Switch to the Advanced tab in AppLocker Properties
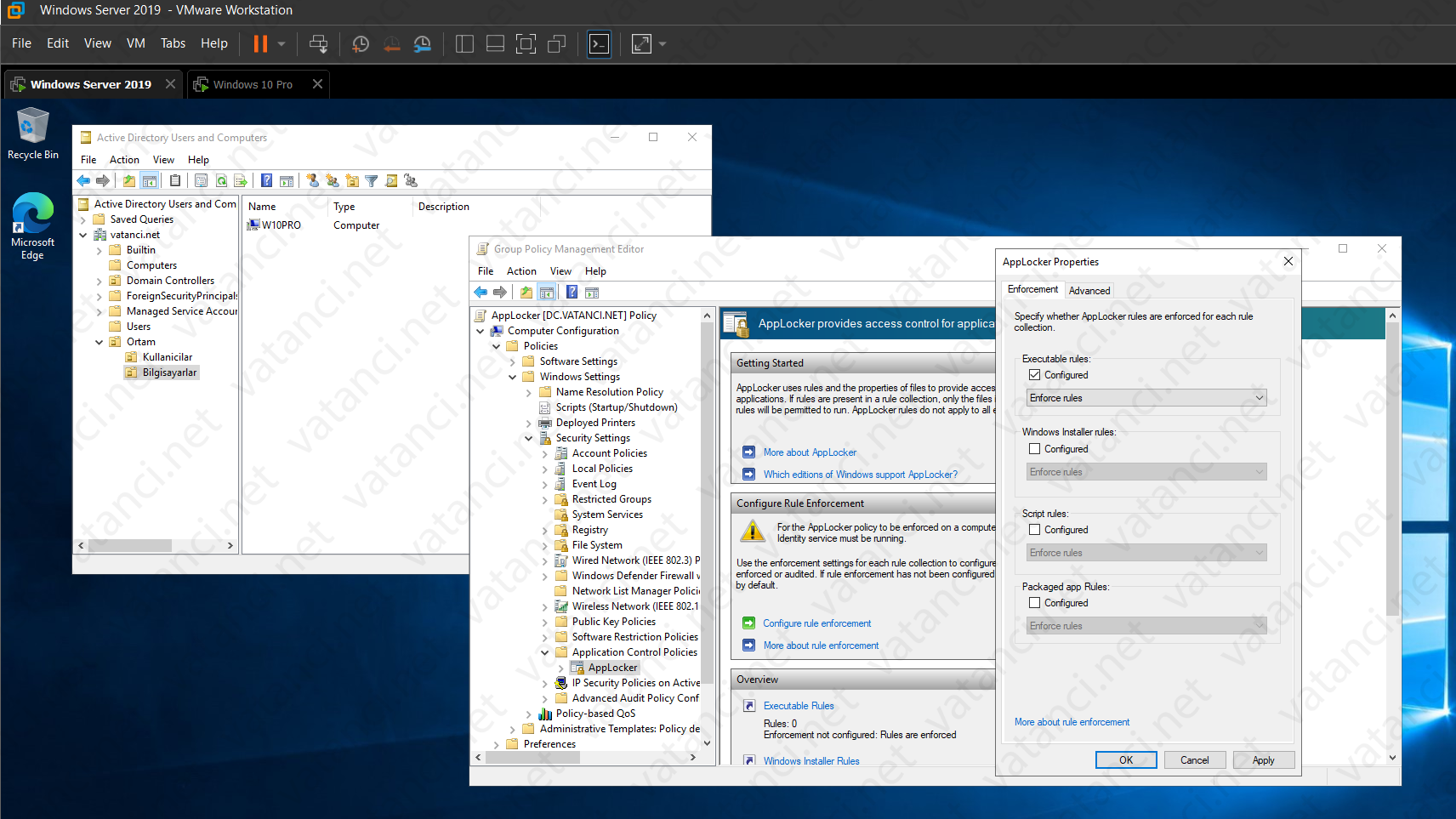Screen dimensions: 1456x819 click(1089, 290)
